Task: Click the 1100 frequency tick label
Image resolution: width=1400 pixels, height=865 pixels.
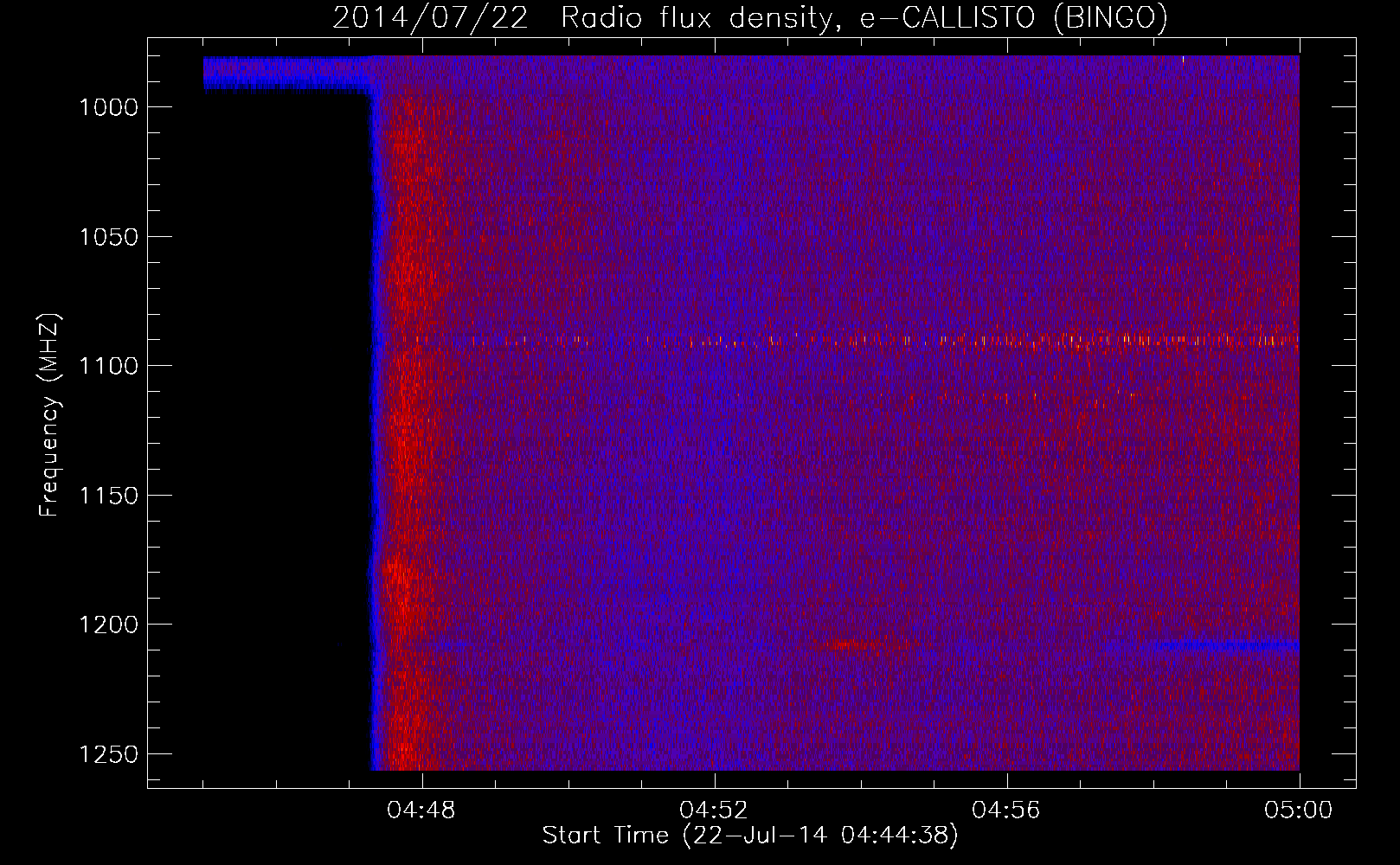Action: coord(108,366)
